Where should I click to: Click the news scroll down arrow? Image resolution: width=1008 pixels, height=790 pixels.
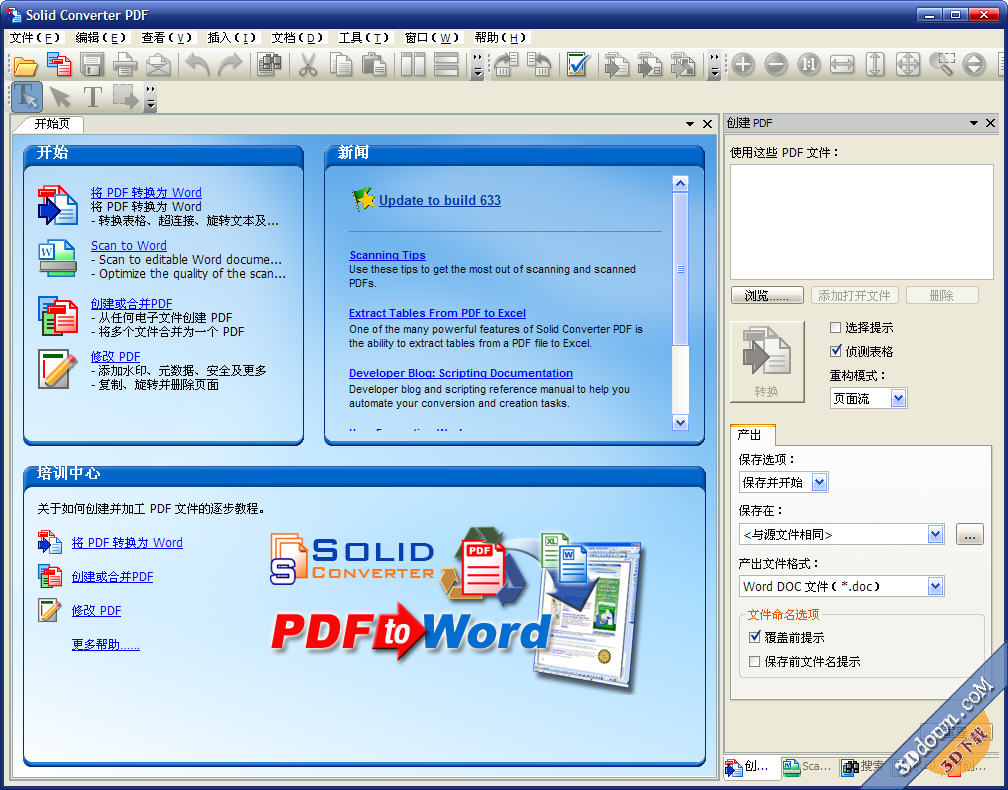point(680,422)
